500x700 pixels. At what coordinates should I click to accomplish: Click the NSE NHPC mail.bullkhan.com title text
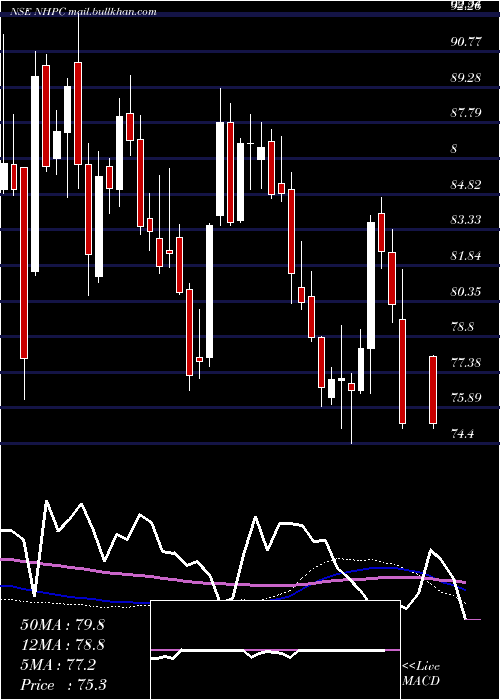[83, 12]
